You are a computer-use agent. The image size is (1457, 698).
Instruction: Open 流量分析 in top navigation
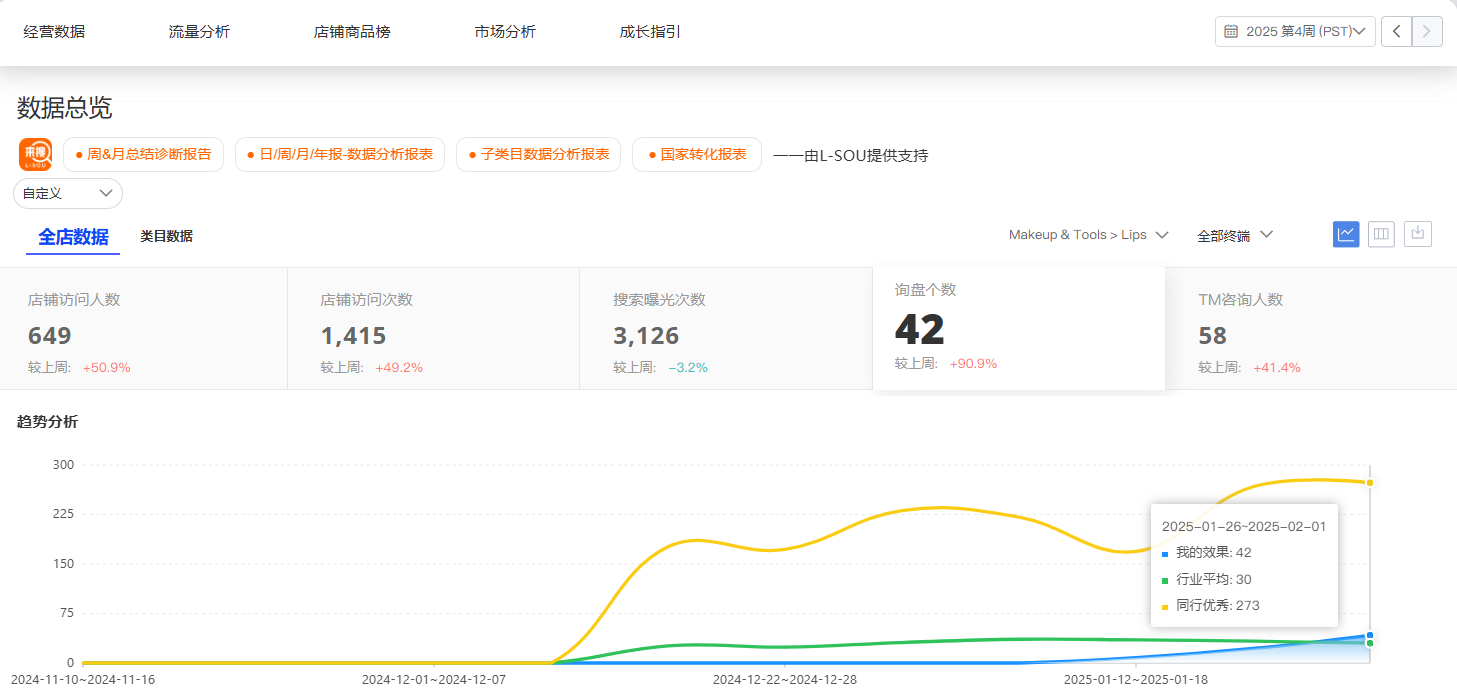coord(199,32)
